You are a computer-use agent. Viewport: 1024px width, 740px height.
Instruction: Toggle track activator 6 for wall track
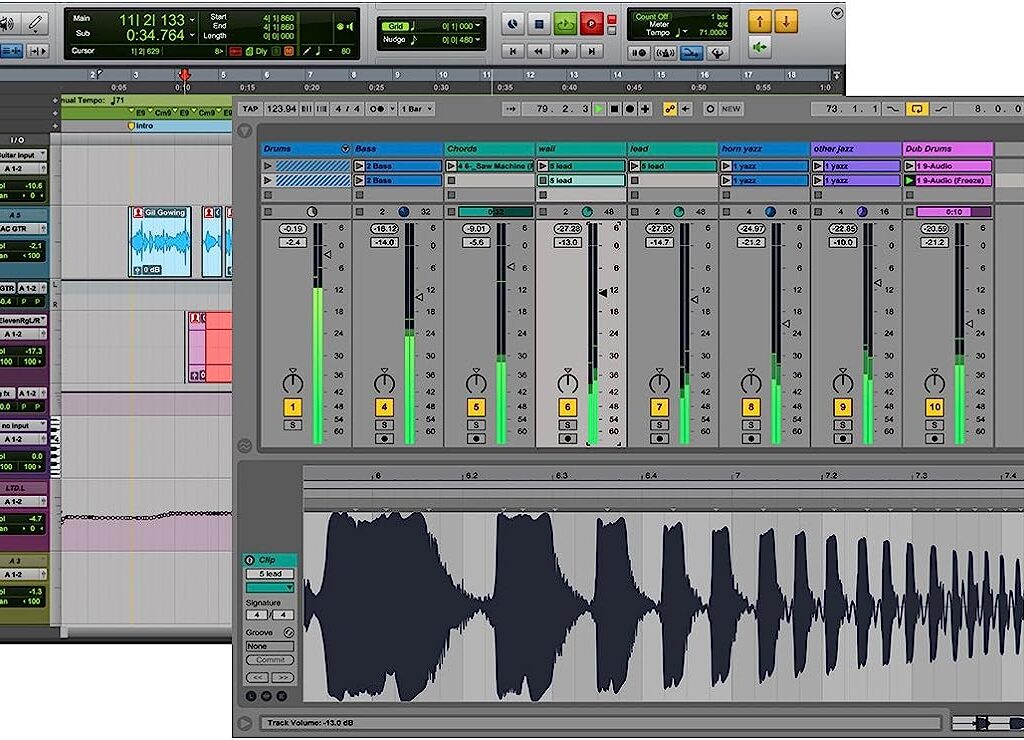[x=568, y=407]
